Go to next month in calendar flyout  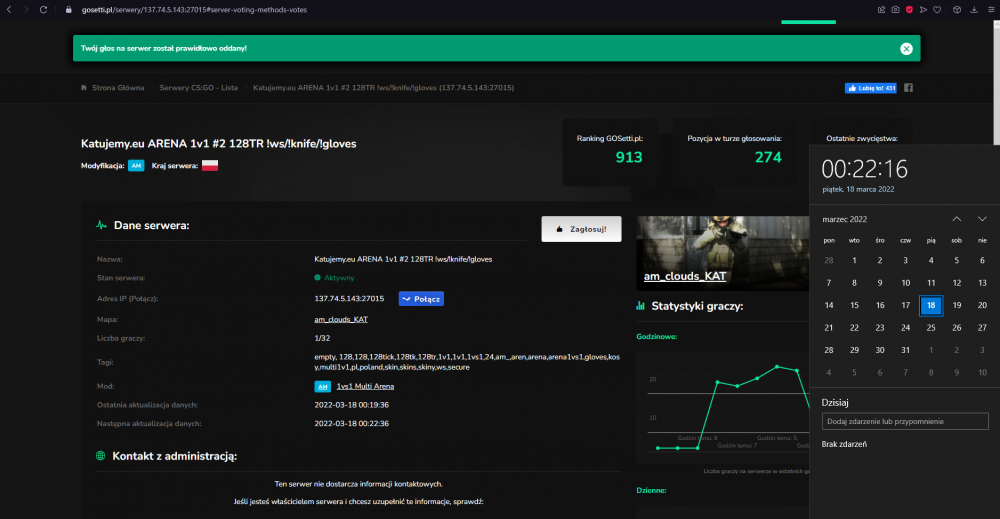tap(982, 219)
